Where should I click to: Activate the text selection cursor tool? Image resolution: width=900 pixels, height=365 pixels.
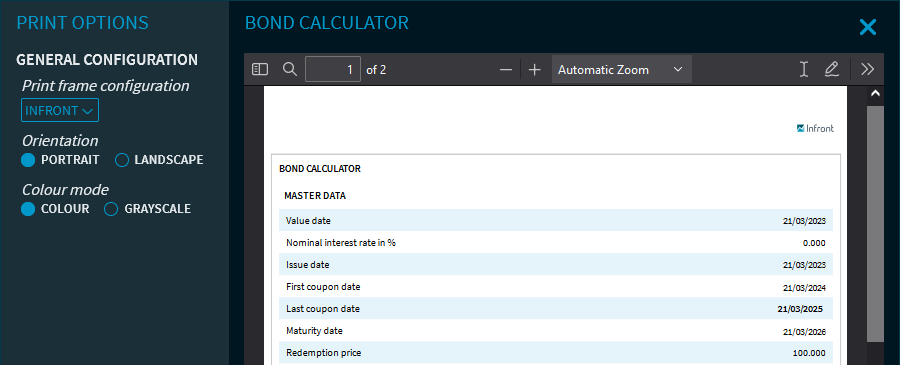804,69
